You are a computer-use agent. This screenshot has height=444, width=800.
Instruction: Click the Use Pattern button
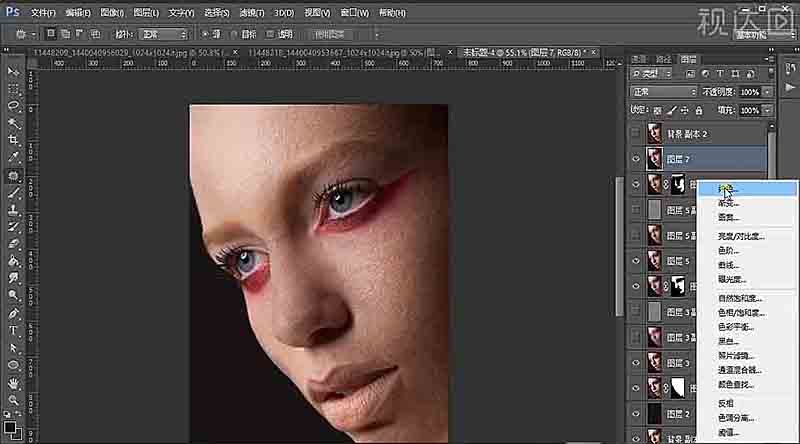[329, 34]
